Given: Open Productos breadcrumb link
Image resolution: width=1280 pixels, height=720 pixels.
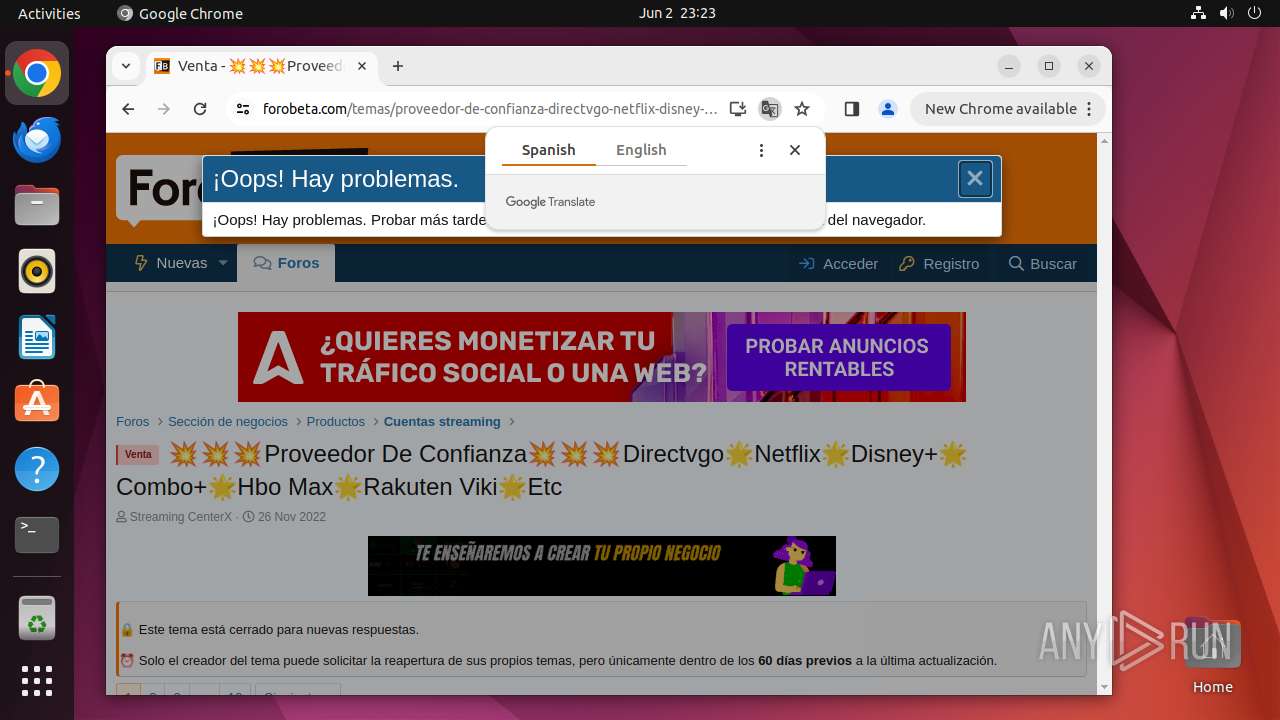Looking at the screenshot, I should [x=336, y=422].
